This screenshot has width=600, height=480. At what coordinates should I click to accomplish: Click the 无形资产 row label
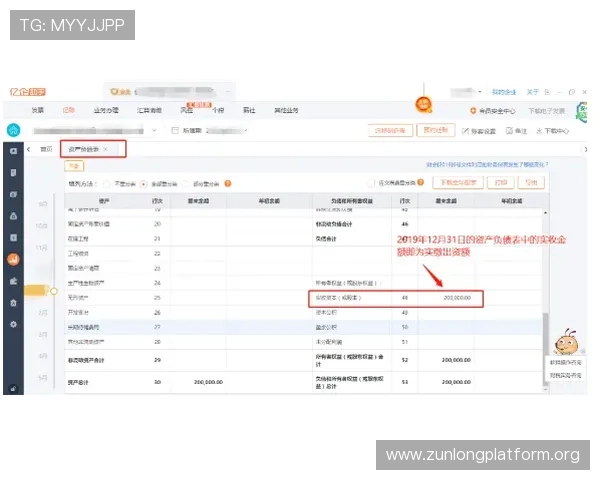[78, 297]
